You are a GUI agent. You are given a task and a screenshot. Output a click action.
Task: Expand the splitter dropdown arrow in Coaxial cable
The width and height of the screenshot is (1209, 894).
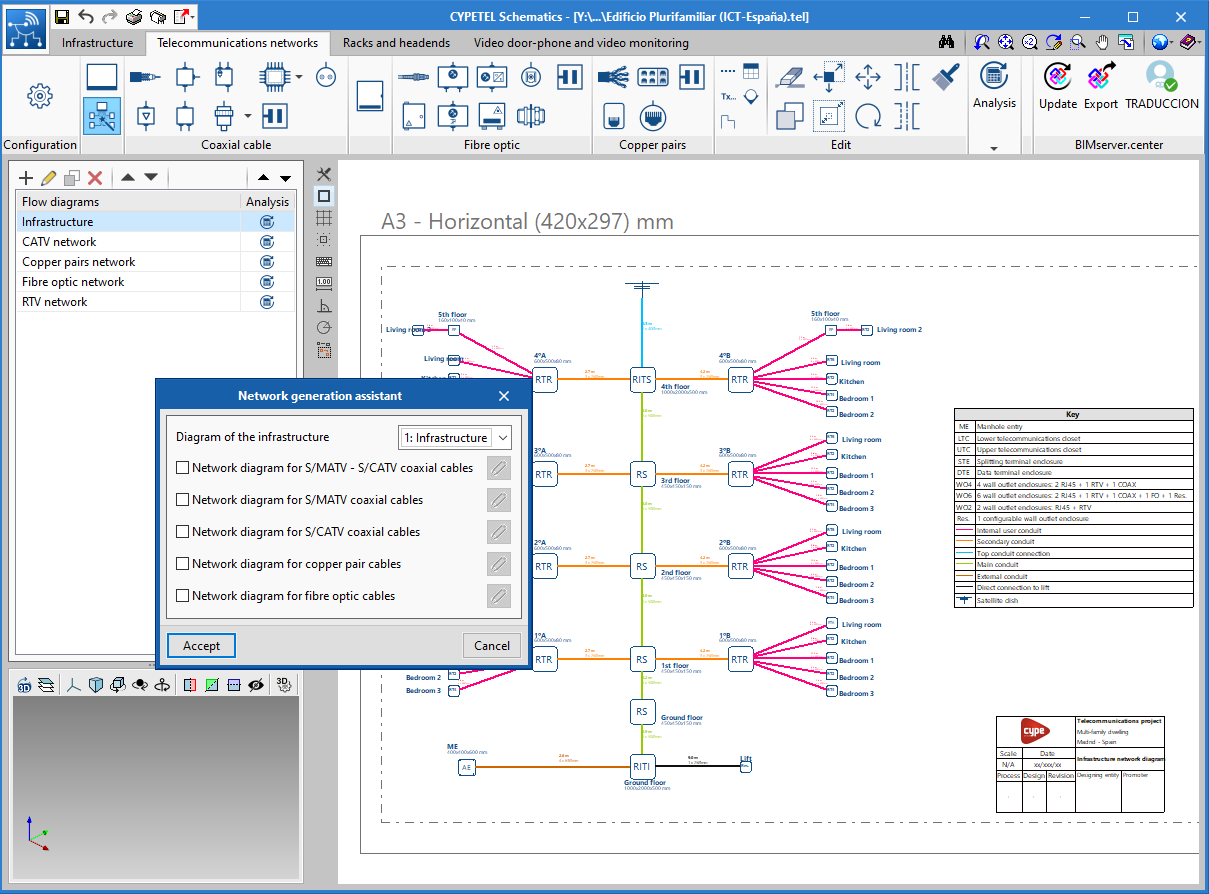click(x=248, y=116)
